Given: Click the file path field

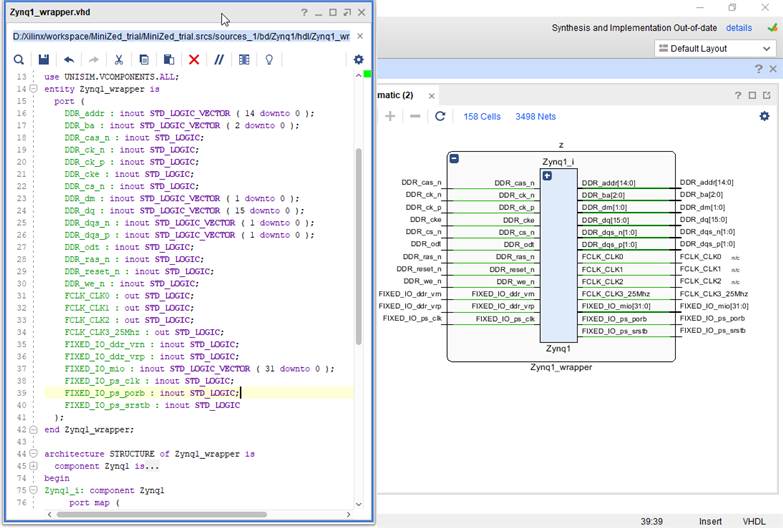Looking at the screenshot, I should tap(181, 36).
